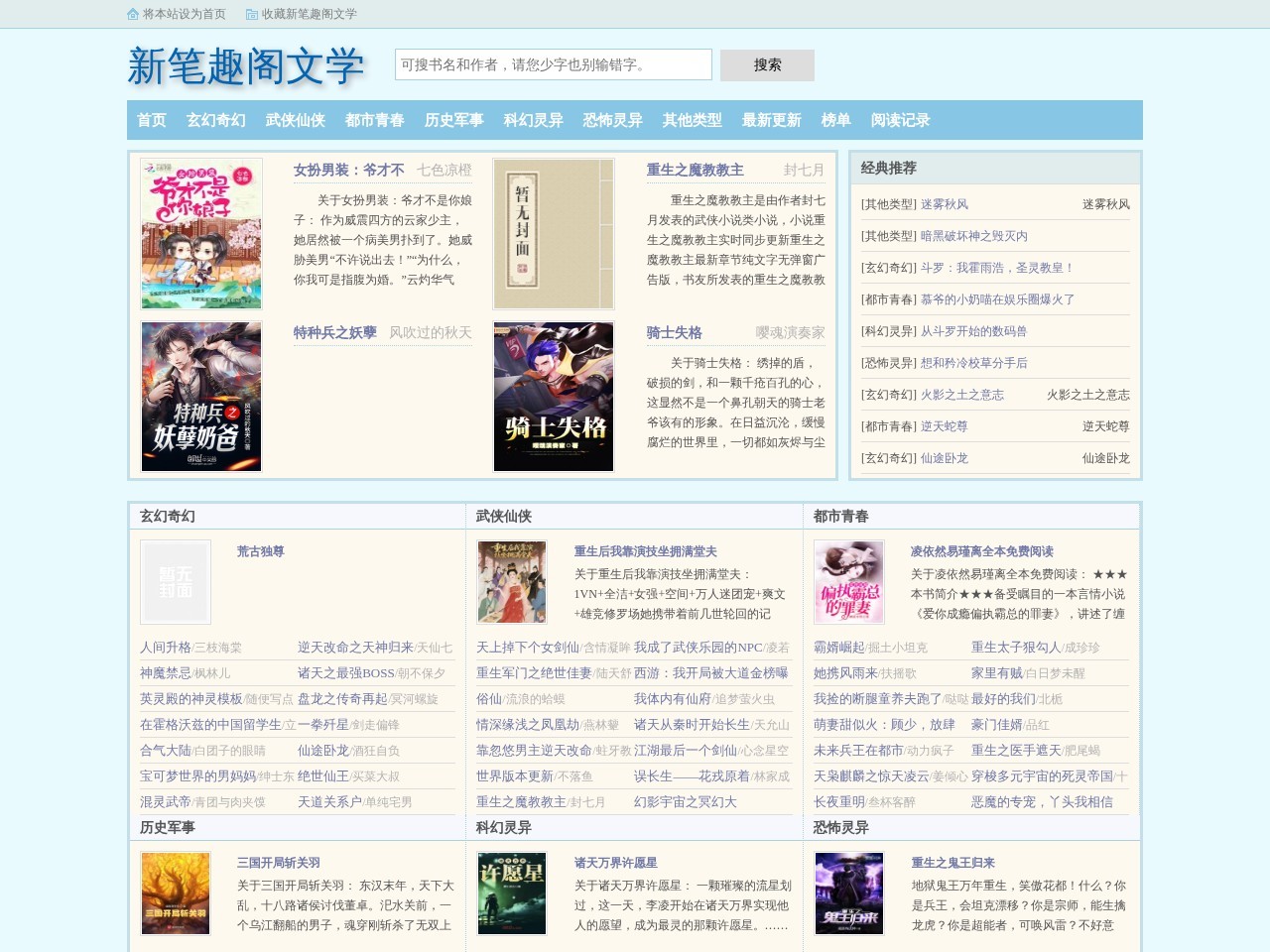The height and width of the screenshot is (952, 1270).
Task: Open 想和矜冷校草分手后
Action: point(974,363)
